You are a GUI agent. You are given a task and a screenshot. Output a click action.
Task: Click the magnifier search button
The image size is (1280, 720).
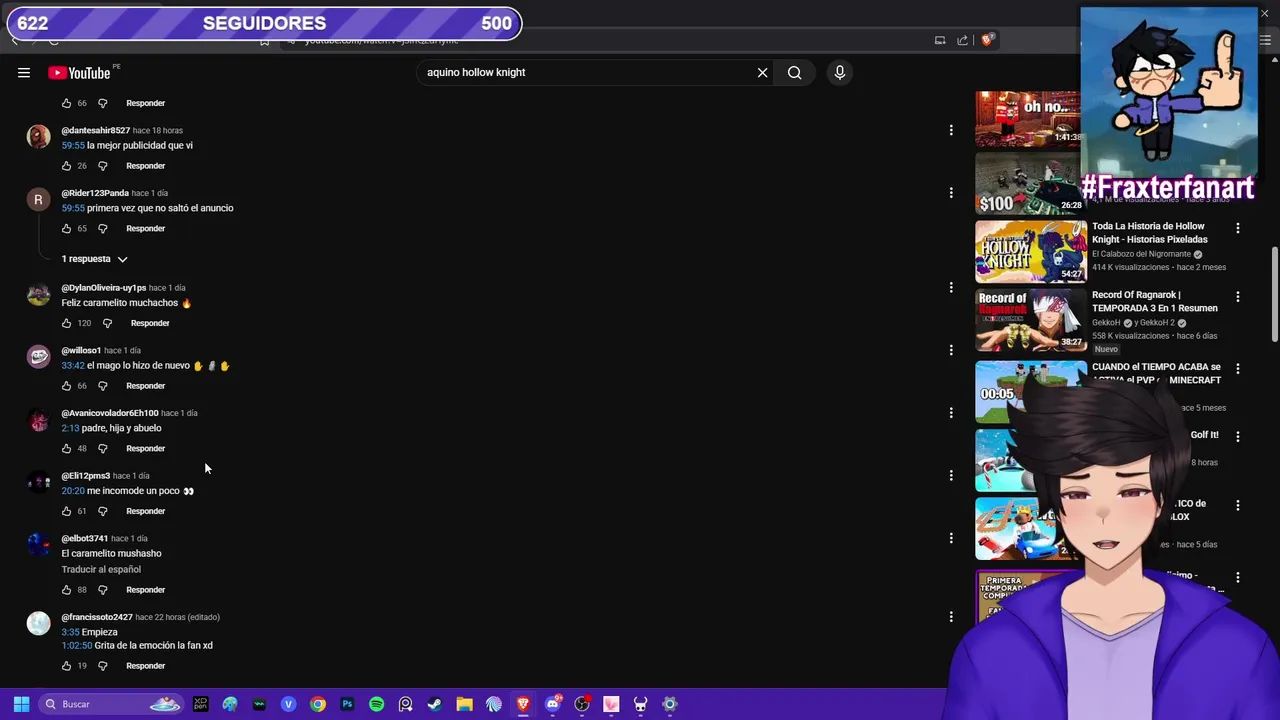click(794, 72)
